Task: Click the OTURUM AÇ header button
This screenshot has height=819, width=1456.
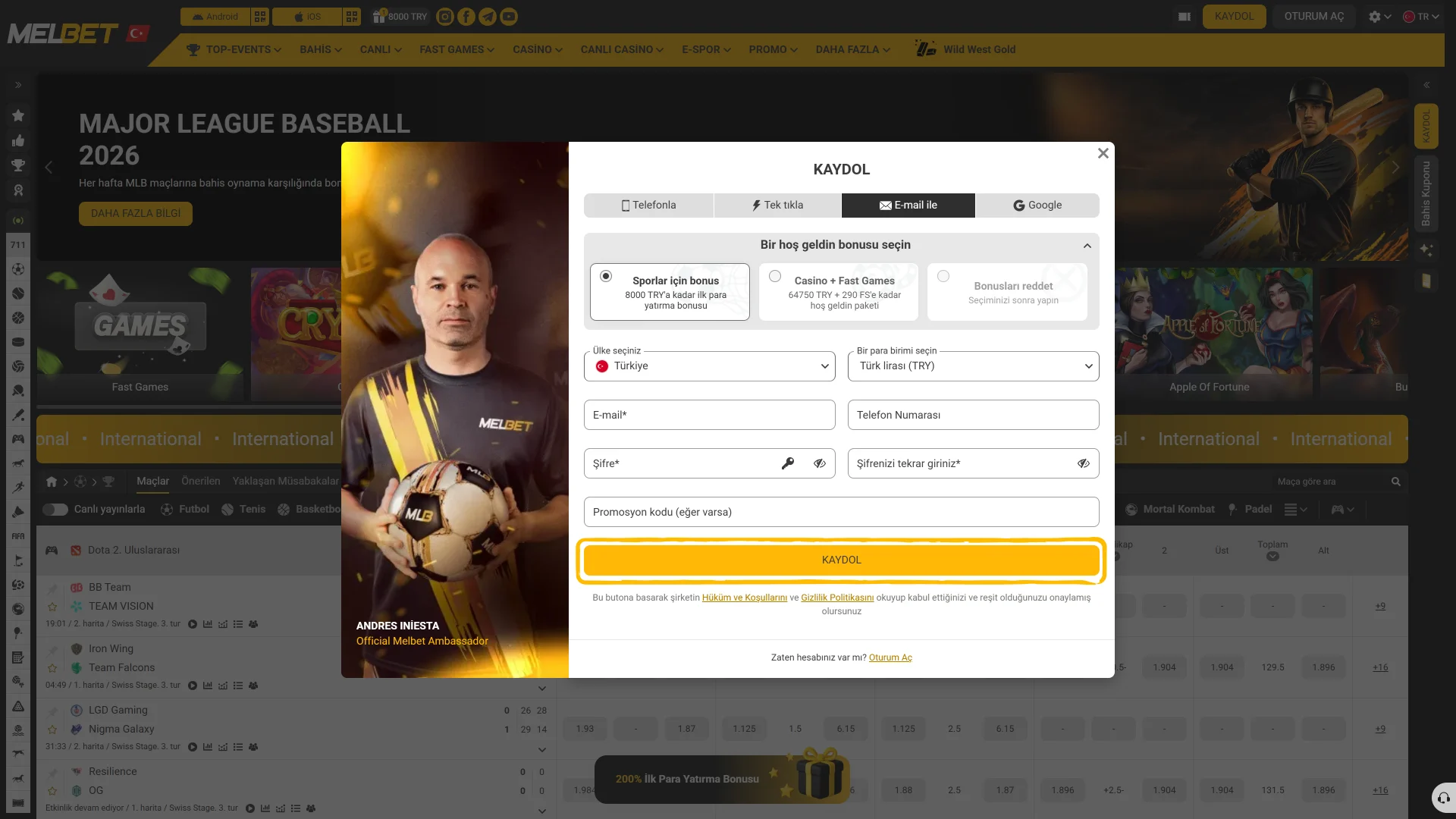Action: 1314,17
